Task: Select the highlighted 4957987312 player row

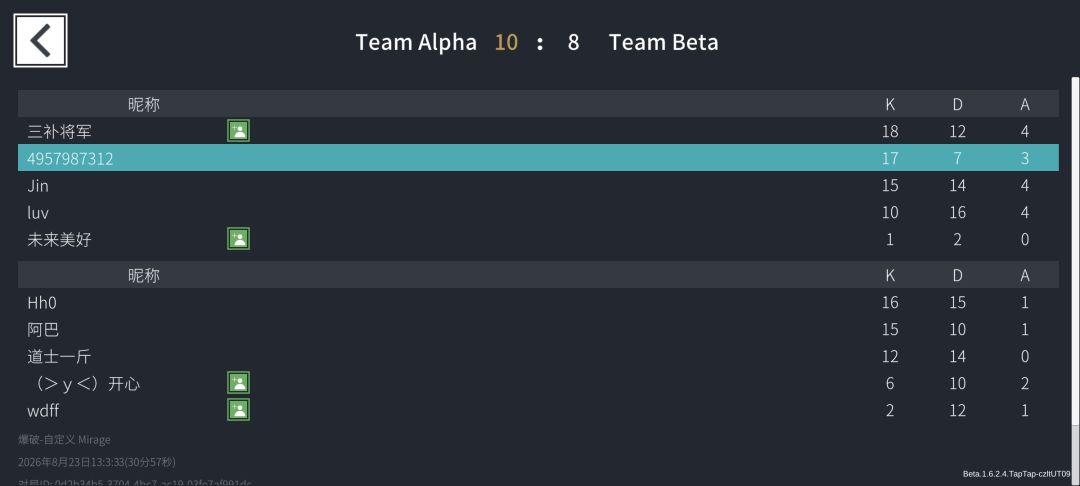Action: (538, 158)
